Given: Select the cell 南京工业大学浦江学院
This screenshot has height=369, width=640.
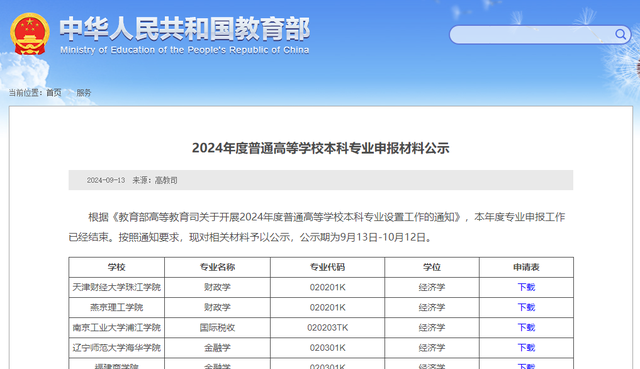Looking at the screenshot, I should [x=116, y=328].
